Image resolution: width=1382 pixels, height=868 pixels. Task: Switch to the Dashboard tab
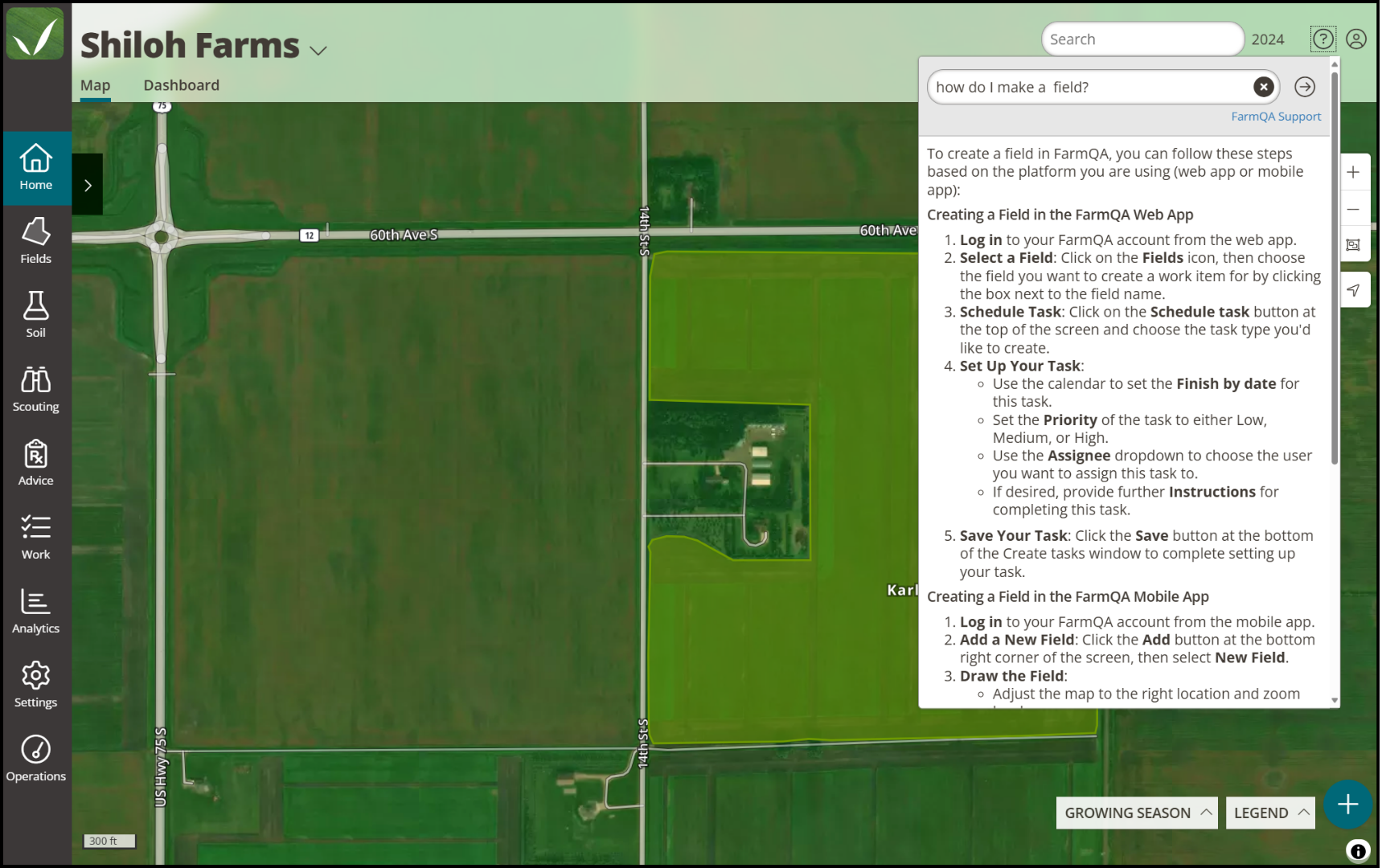pos(181,85)
